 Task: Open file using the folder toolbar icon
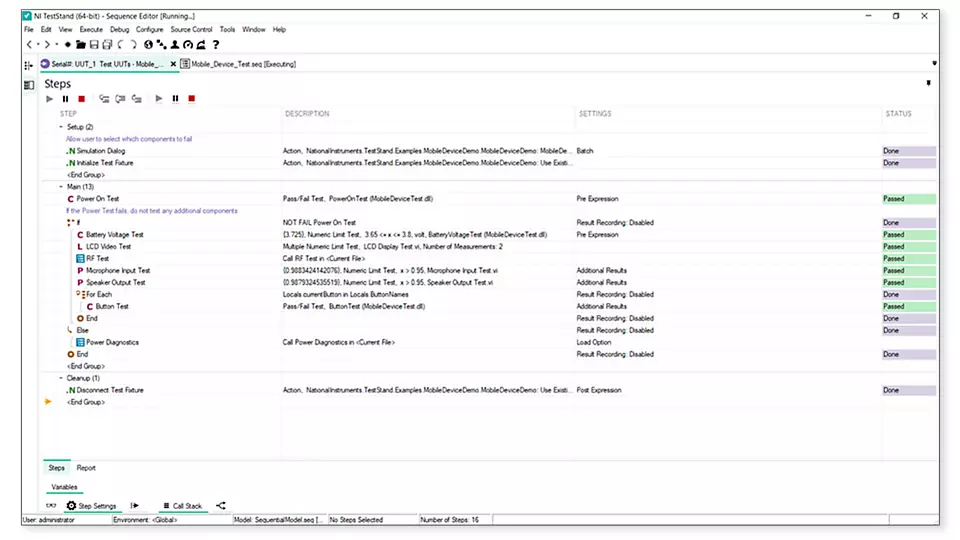[x=80, y=45]
